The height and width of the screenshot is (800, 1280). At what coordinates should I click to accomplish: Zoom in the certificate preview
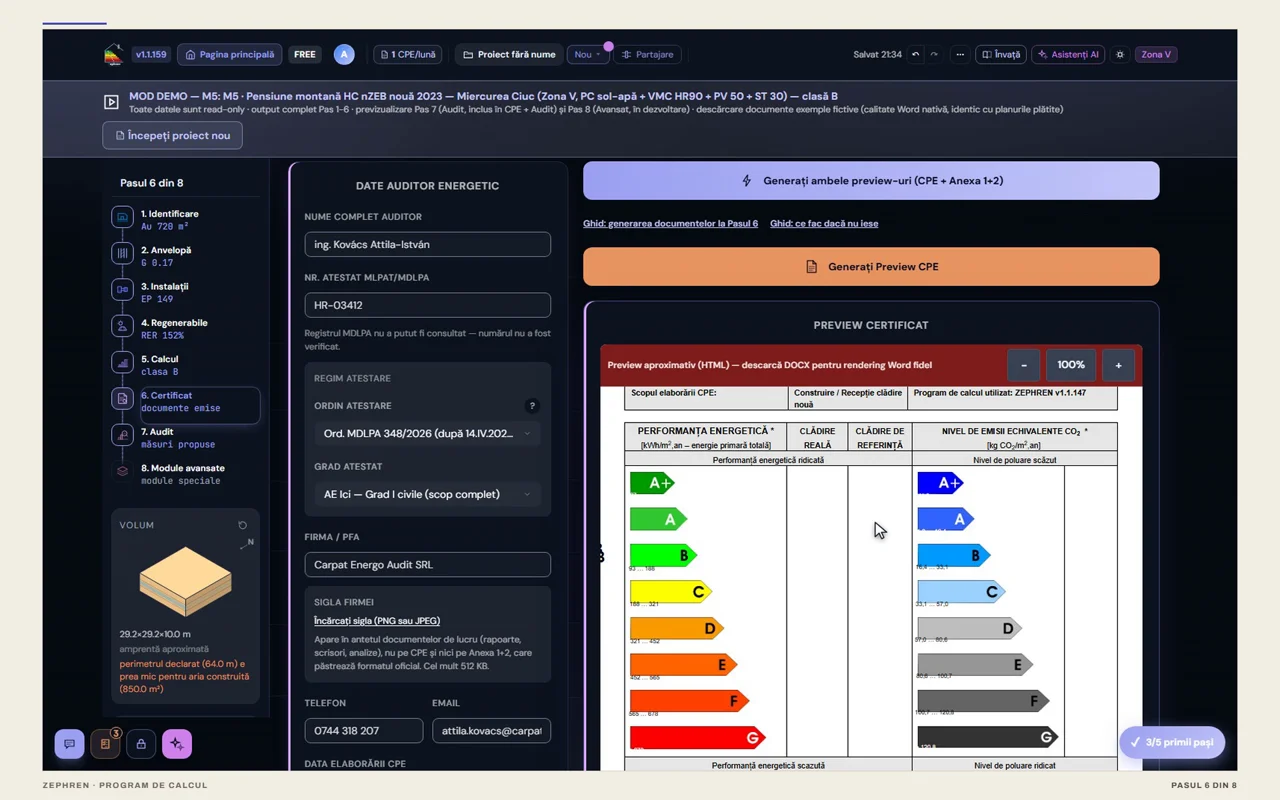(x=1118, y=365)
